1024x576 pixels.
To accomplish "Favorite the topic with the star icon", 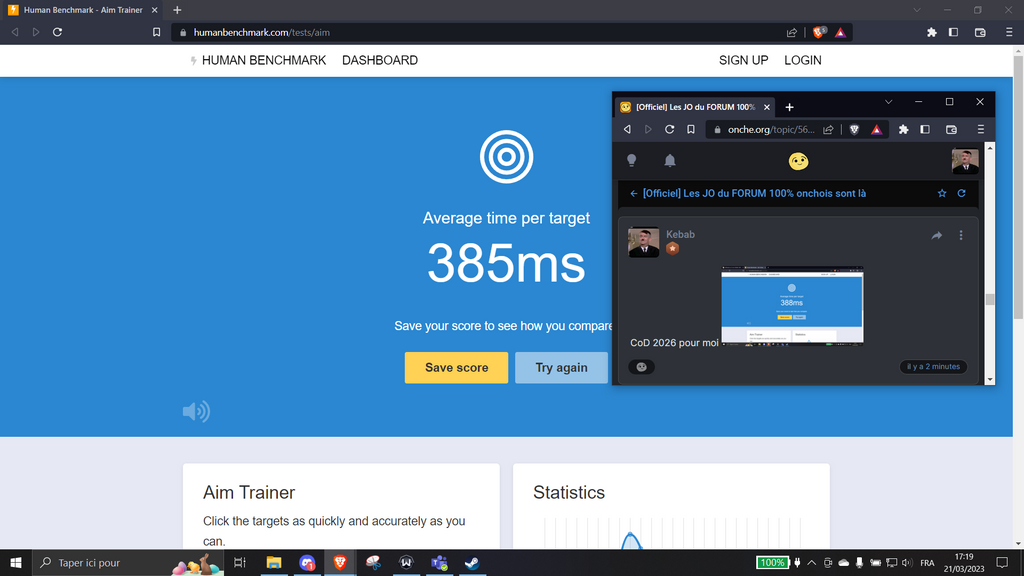I will tap(942, 193).
